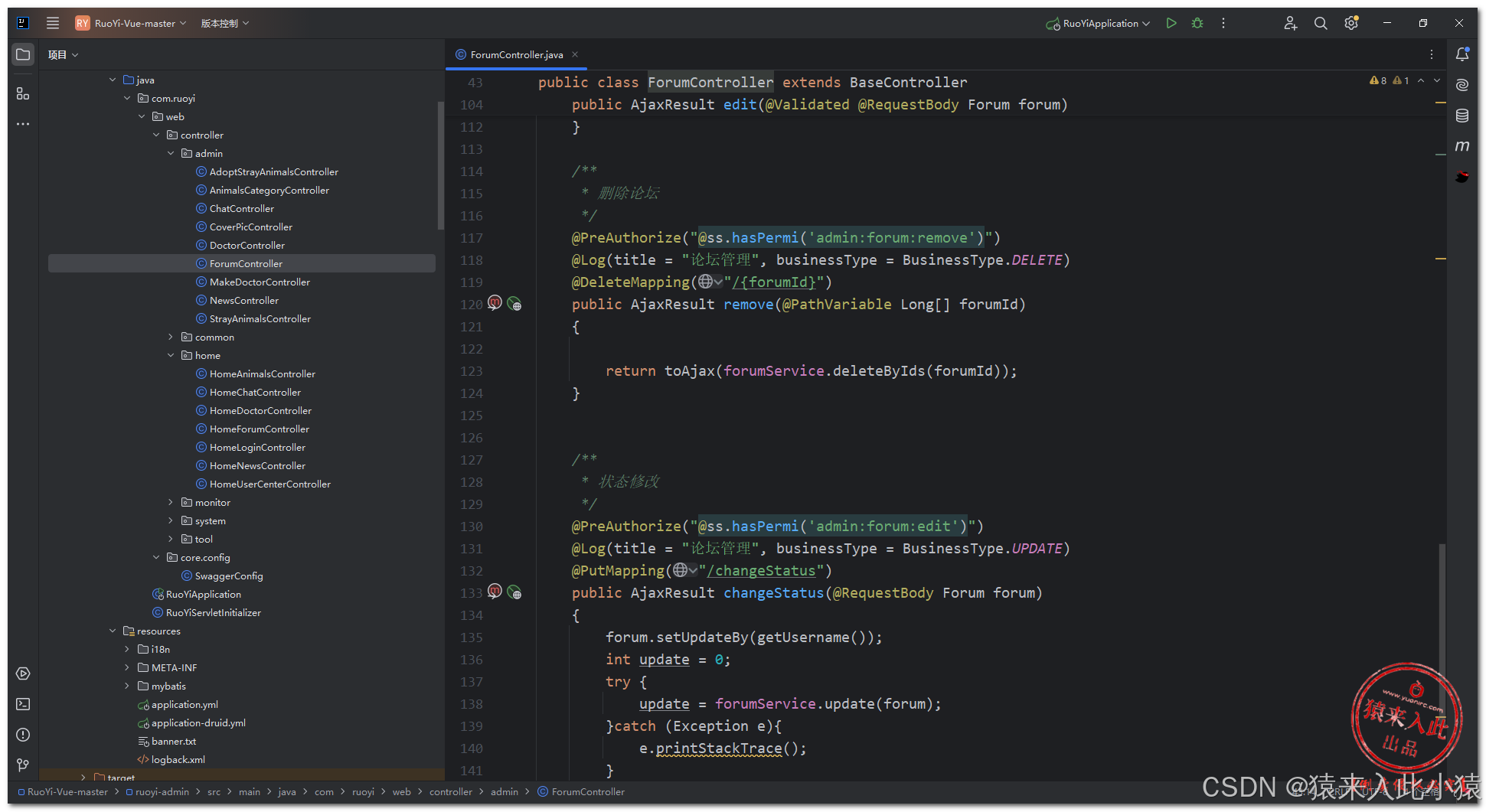The image size is (1486, 812).
Task: Expand the common package
Action: [171, 337]
